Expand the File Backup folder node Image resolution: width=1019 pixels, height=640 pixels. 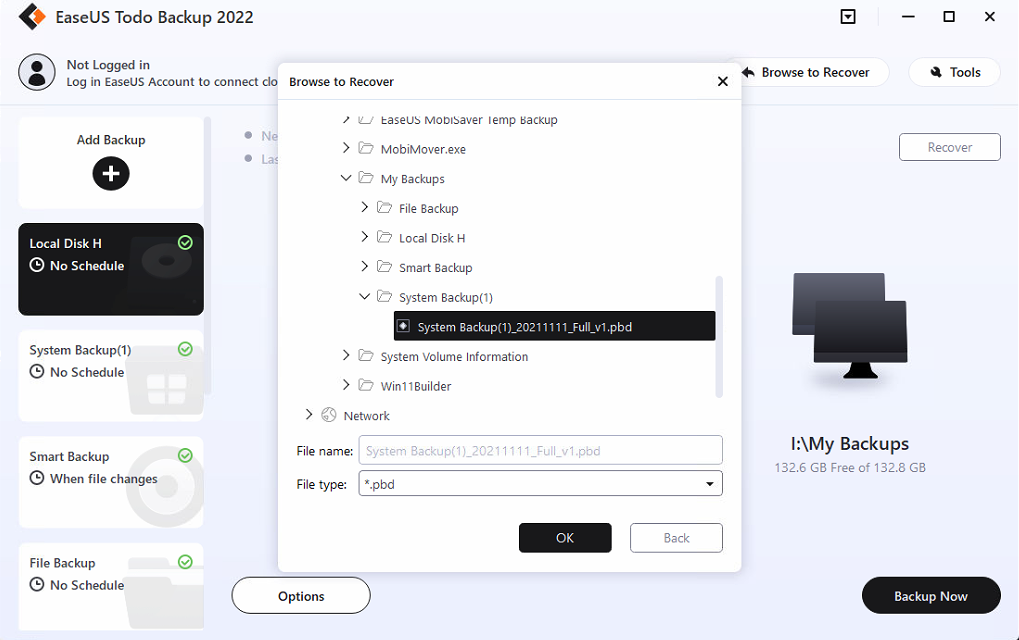click(365, 207)
